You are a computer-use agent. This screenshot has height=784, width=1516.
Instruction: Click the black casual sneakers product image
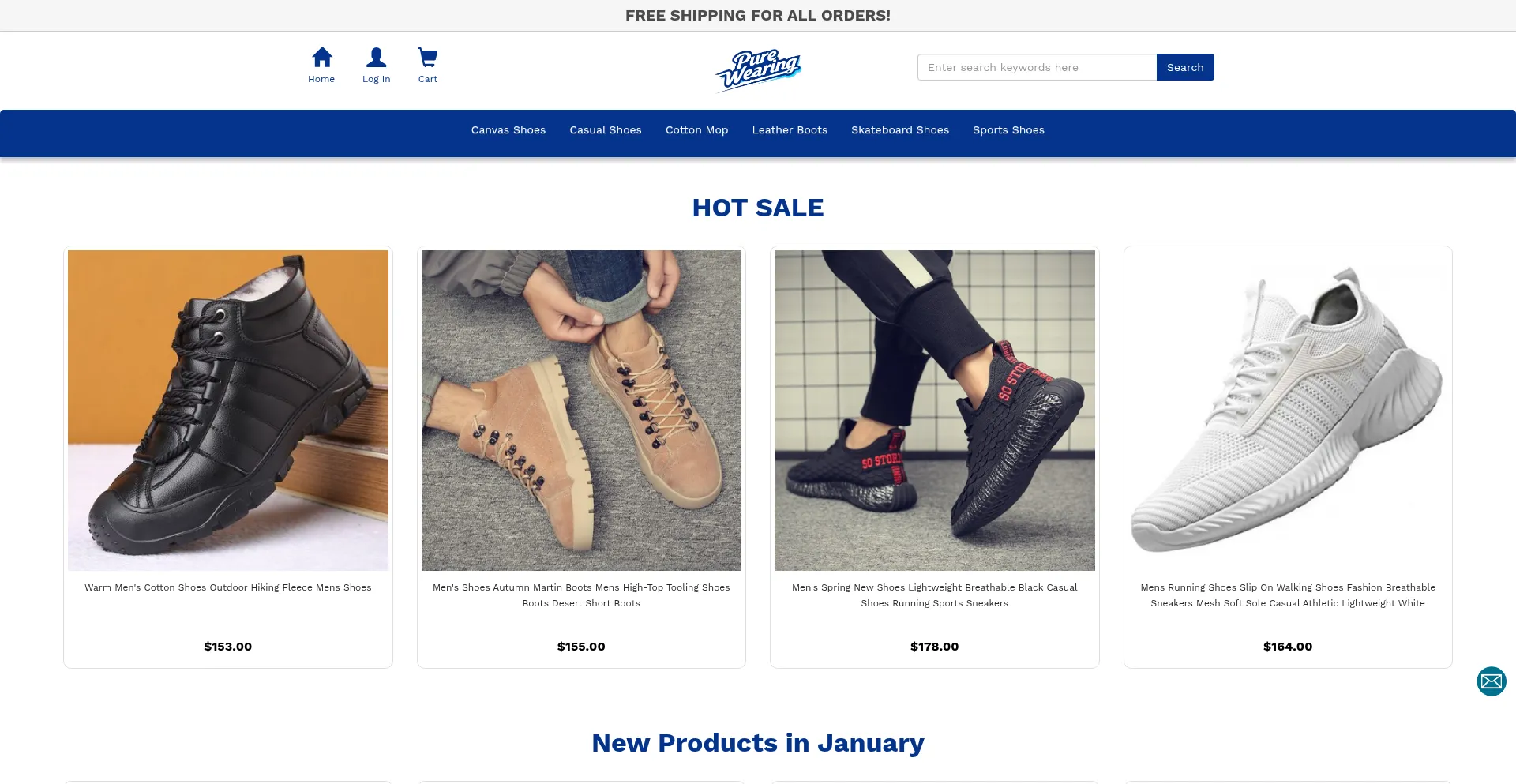(x=934, y=409)
